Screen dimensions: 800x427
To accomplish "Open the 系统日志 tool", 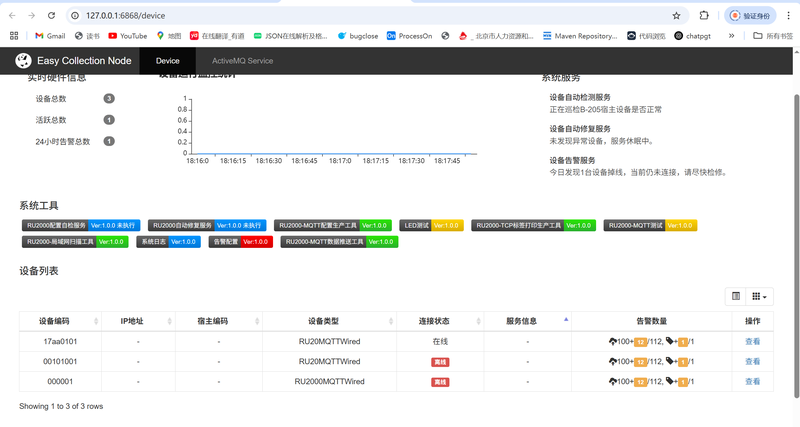I will pyautogui.click(x=168, y=242).
